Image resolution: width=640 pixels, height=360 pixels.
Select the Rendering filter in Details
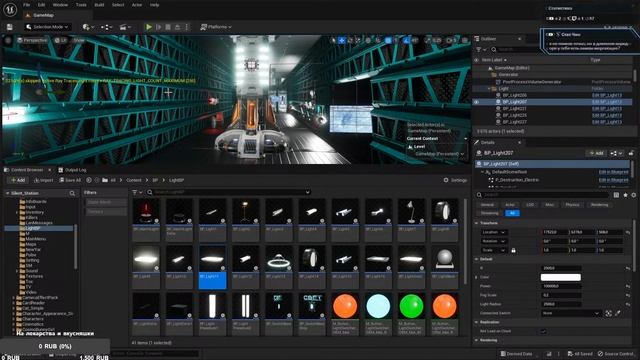(x=599, y=204)
